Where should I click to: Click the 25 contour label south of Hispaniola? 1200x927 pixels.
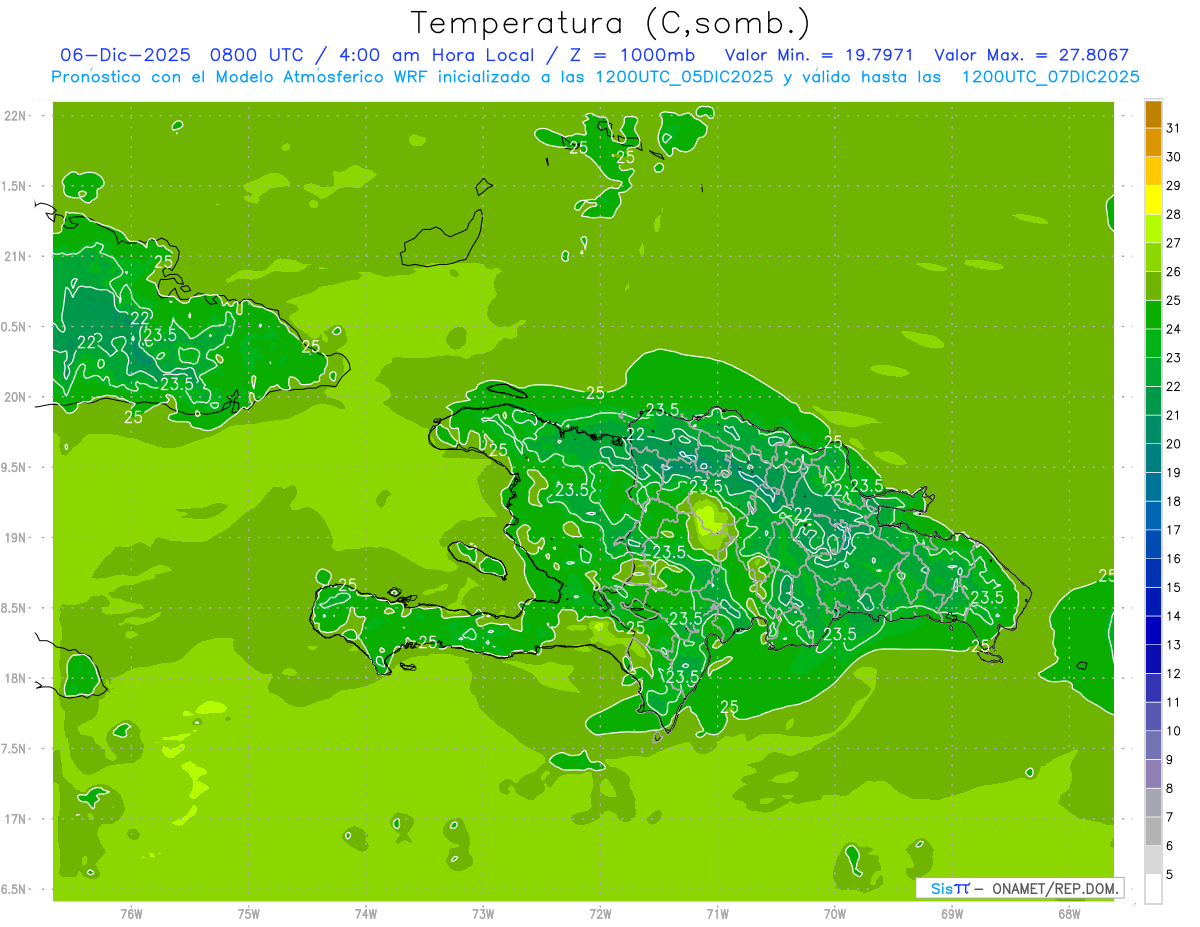point(729,707)
